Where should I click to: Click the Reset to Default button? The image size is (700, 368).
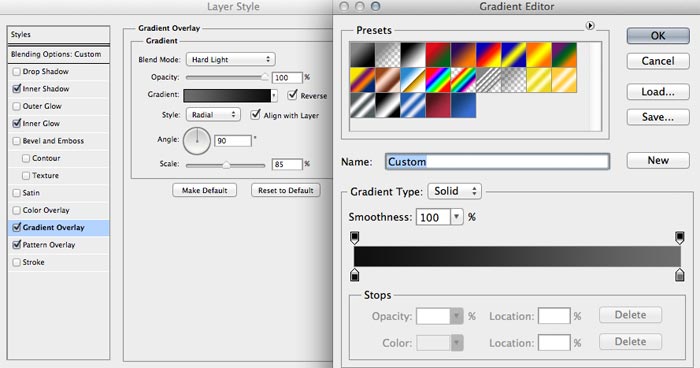[x=286, y=190]
